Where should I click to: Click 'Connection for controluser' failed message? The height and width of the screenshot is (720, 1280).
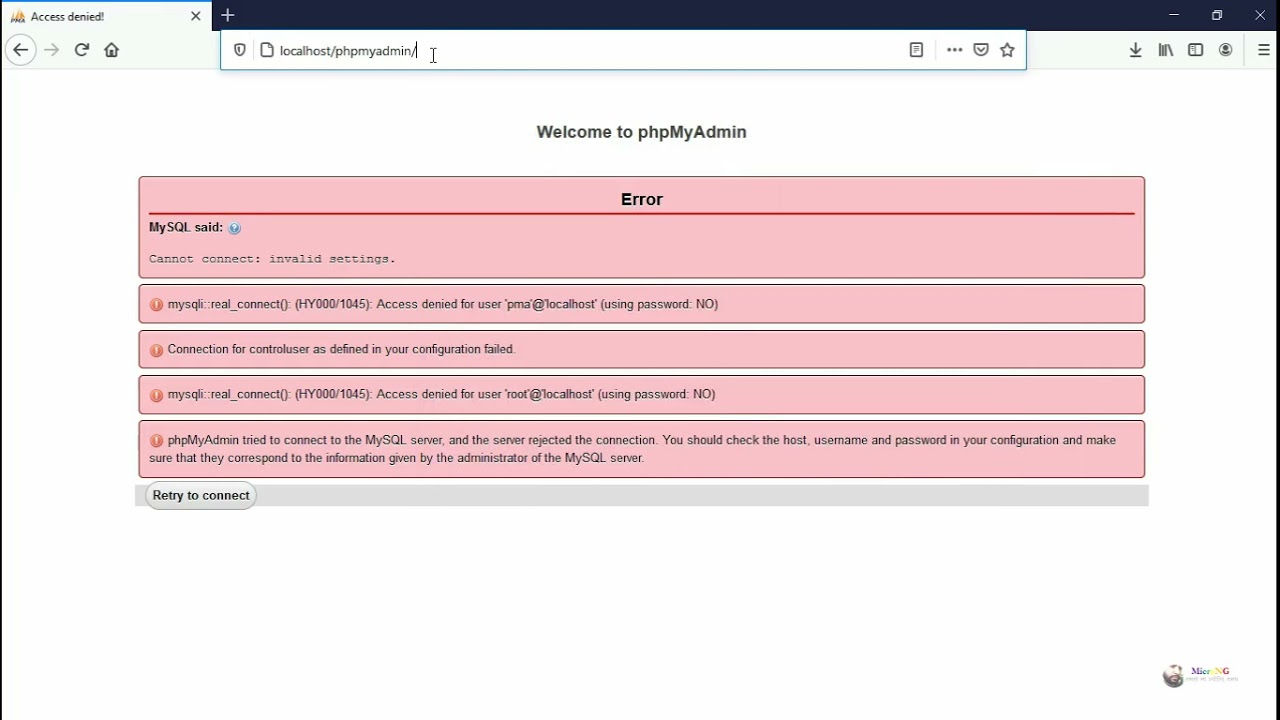pyautogui.click(x=341, y=349)
